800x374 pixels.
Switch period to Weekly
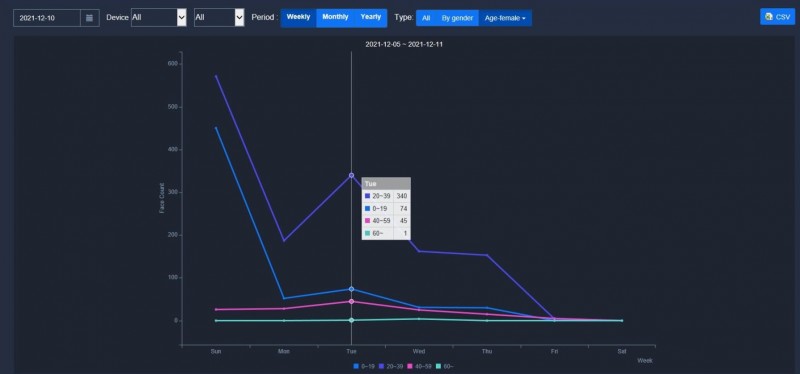tap(298, 17)
